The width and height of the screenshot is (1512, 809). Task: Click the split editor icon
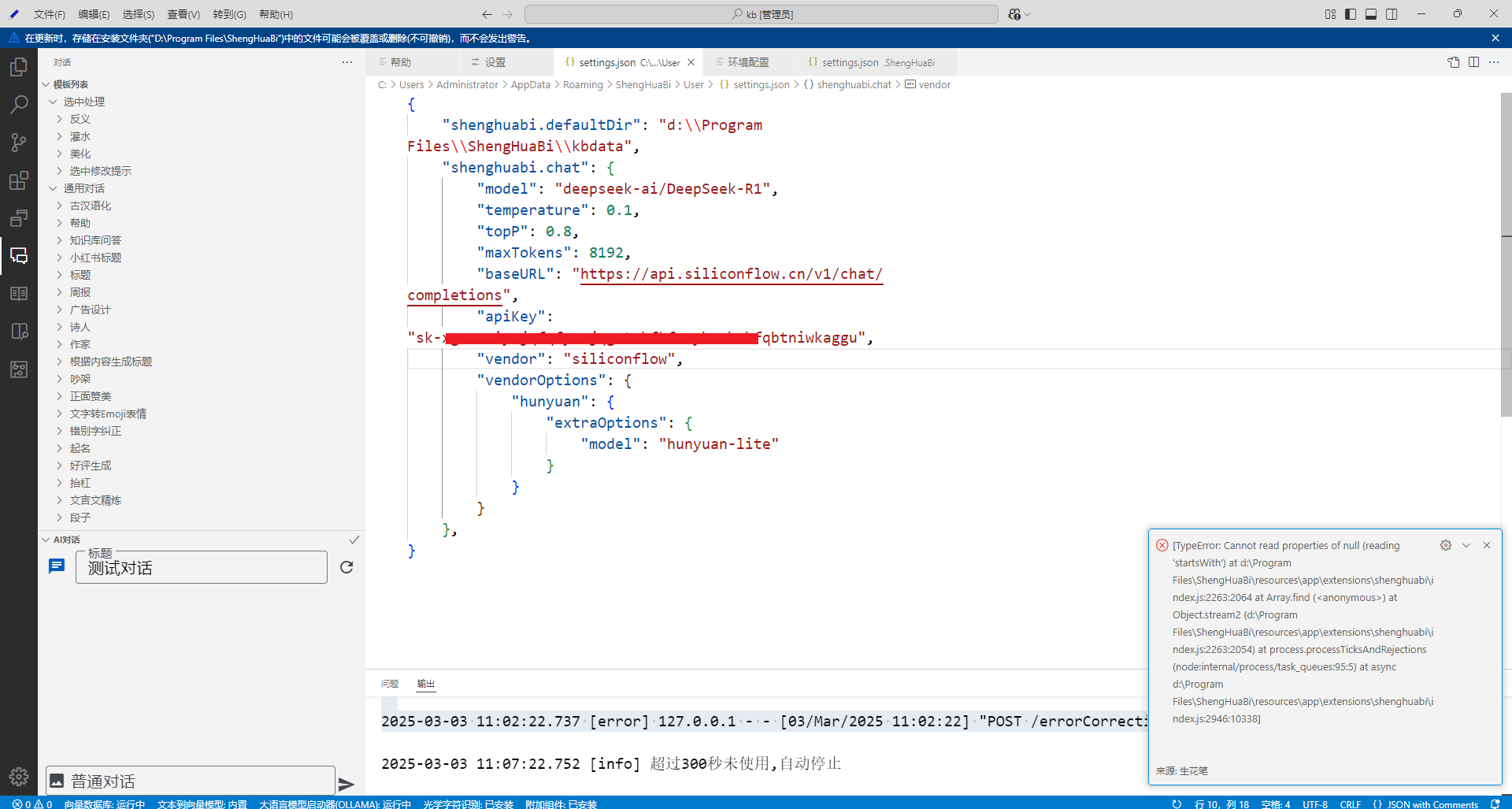[x=1473, y=62]
